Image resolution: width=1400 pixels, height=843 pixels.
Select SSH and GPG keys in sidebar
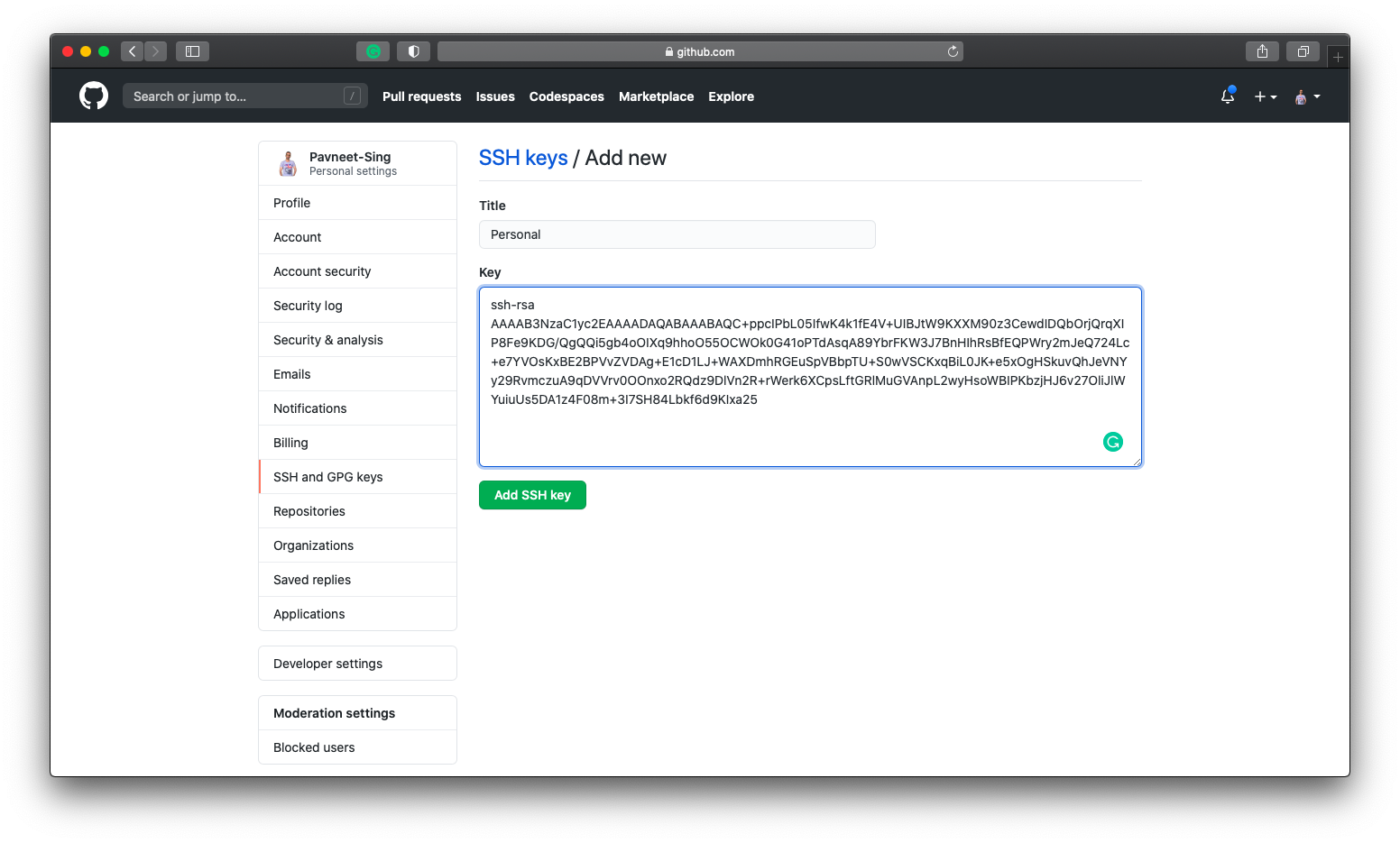[357, 477]
